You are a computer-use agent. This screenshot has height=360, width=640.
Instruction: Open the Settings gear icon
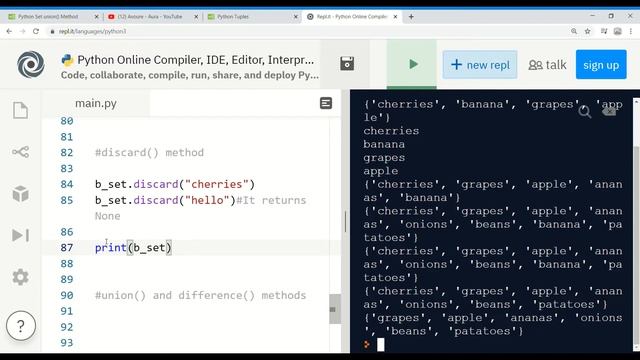tap(20, 277)
